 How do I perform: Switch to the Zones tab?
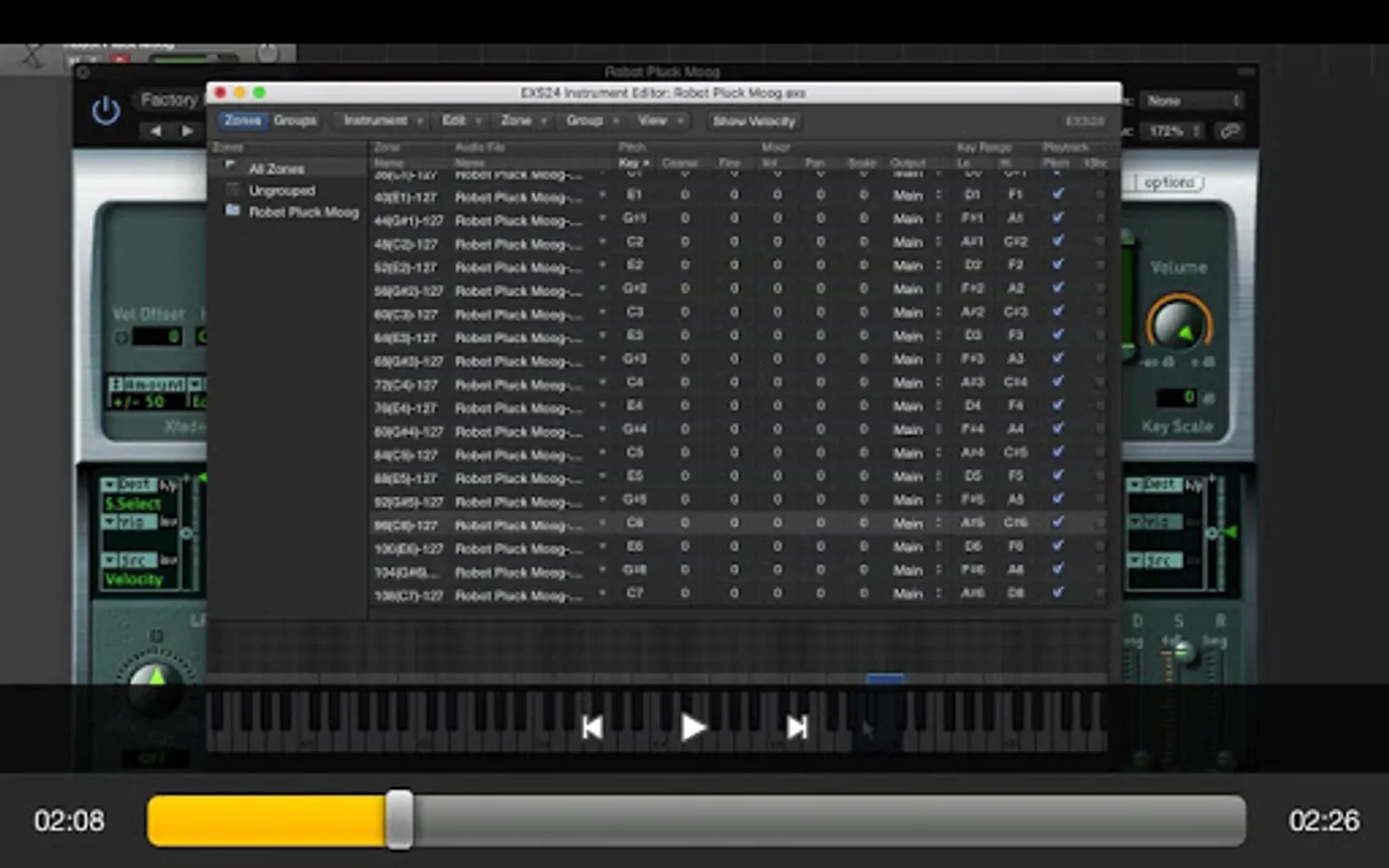click(242, 121)
